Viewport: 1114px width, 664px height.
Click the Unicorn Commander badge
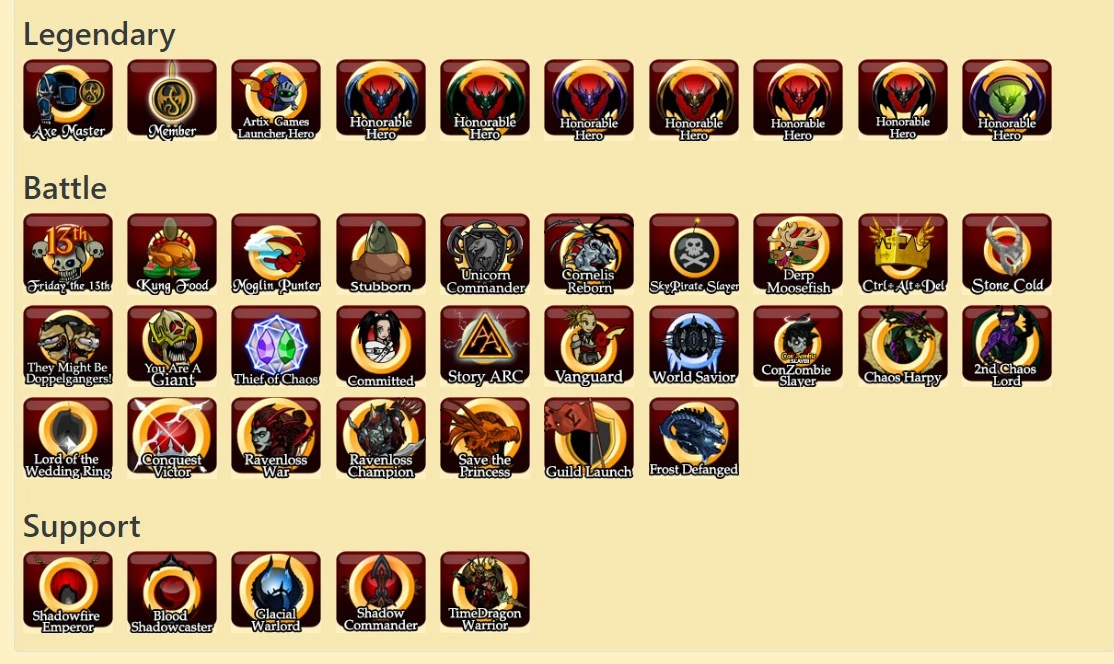tap(485, 254)
